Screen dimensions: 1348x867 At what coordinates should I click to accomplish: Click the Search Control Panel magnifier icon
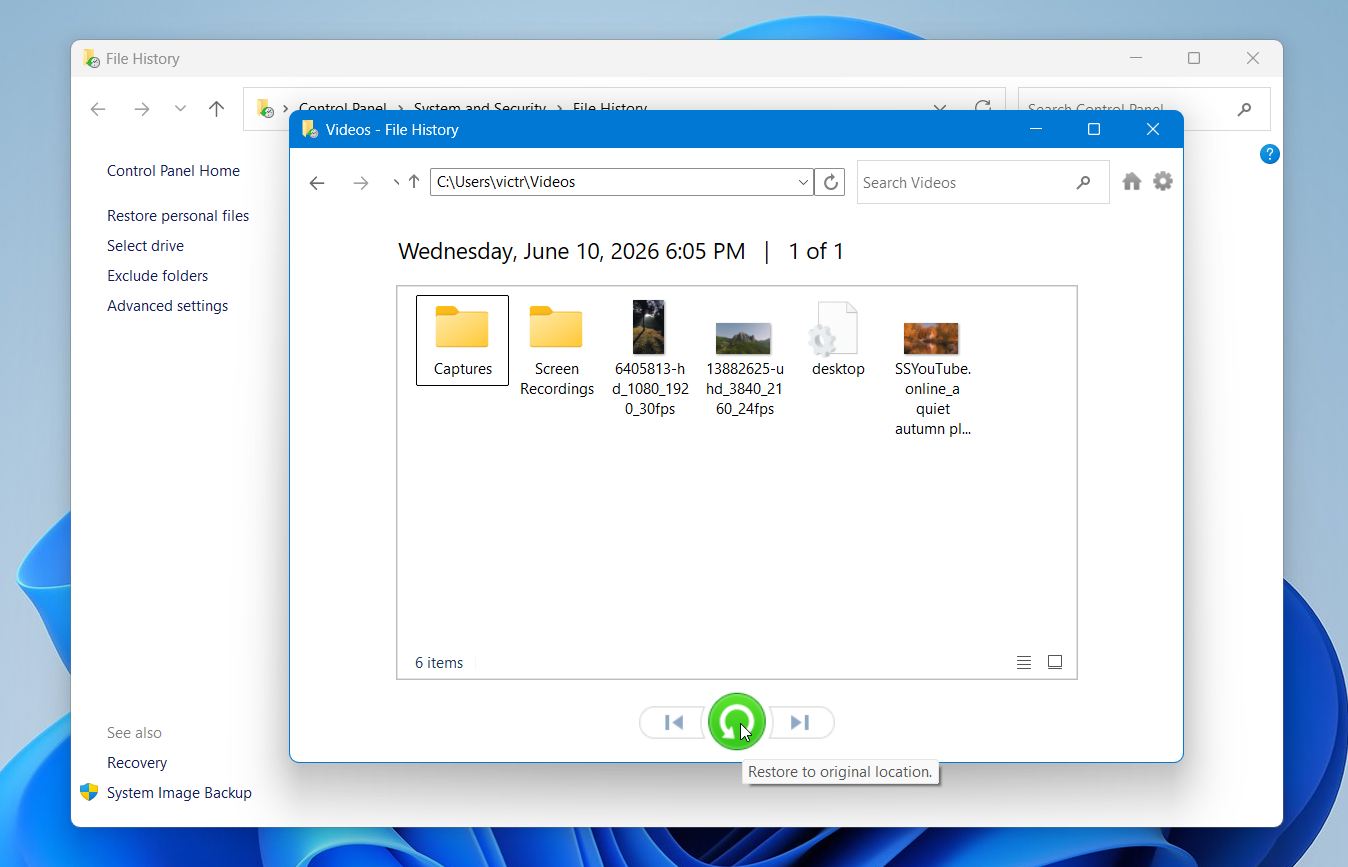[x=1244, y=109]
